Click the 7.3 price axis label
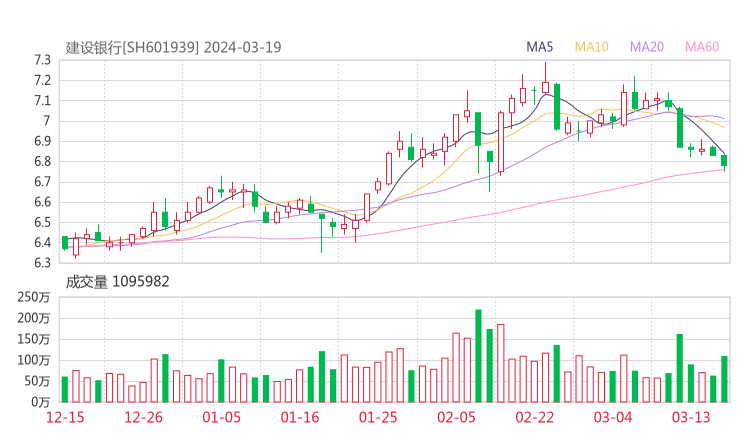 point(42,60)
